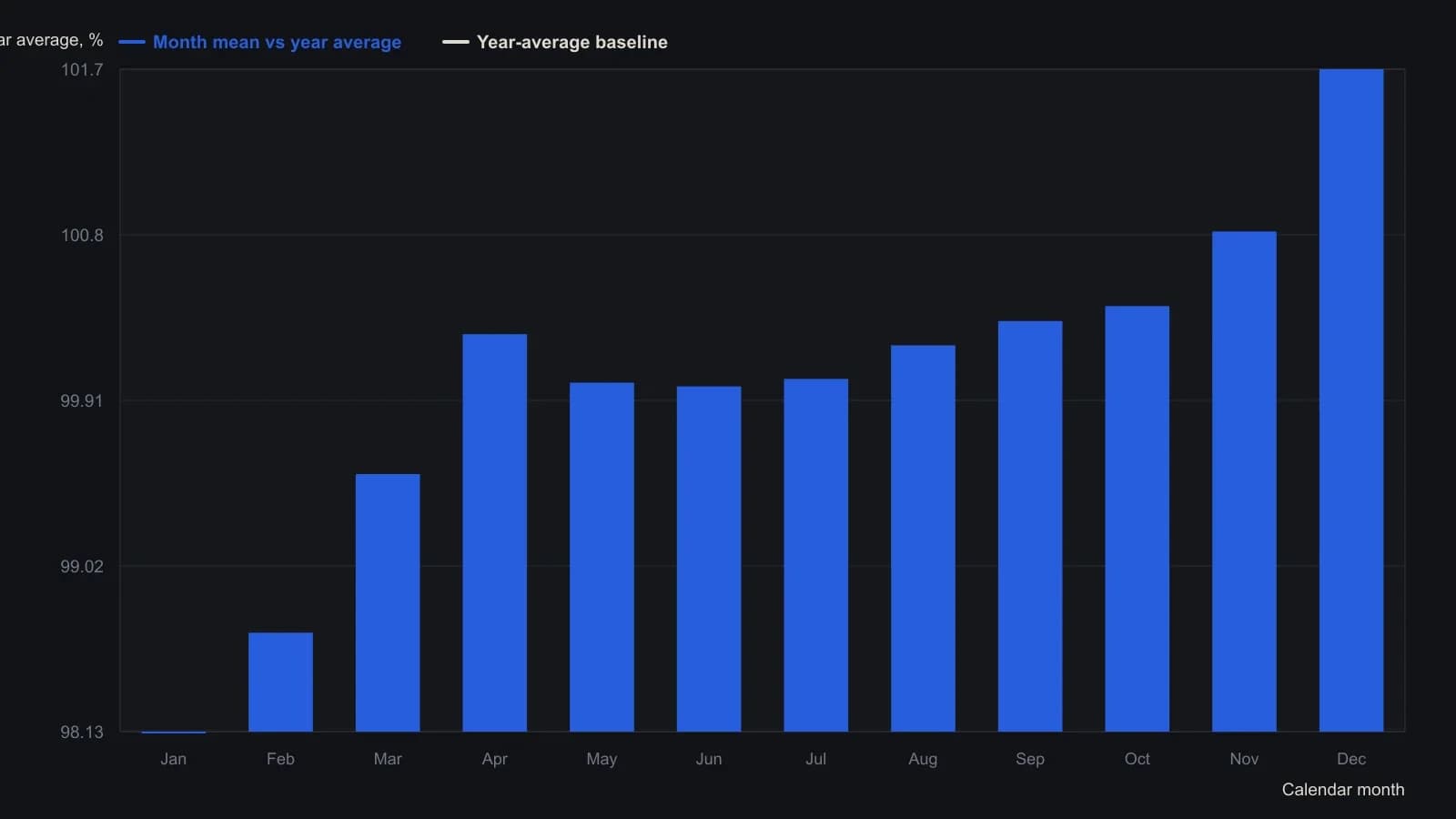
Task: Click the 'Aug' axis label
Action: click(923, 759)
